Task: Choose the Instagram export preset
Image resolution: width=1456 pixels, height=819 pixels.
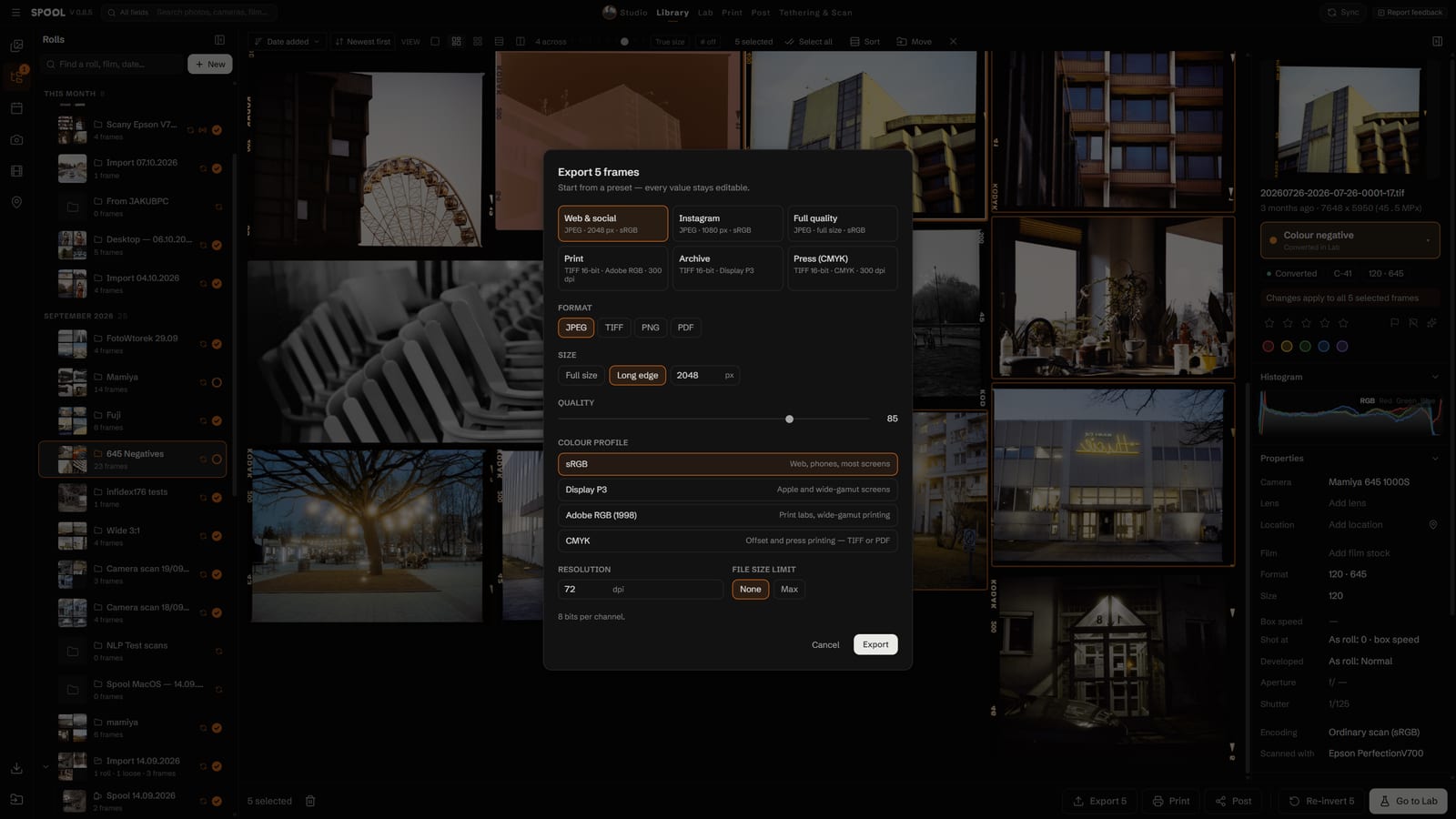Action: click(727, 224)
